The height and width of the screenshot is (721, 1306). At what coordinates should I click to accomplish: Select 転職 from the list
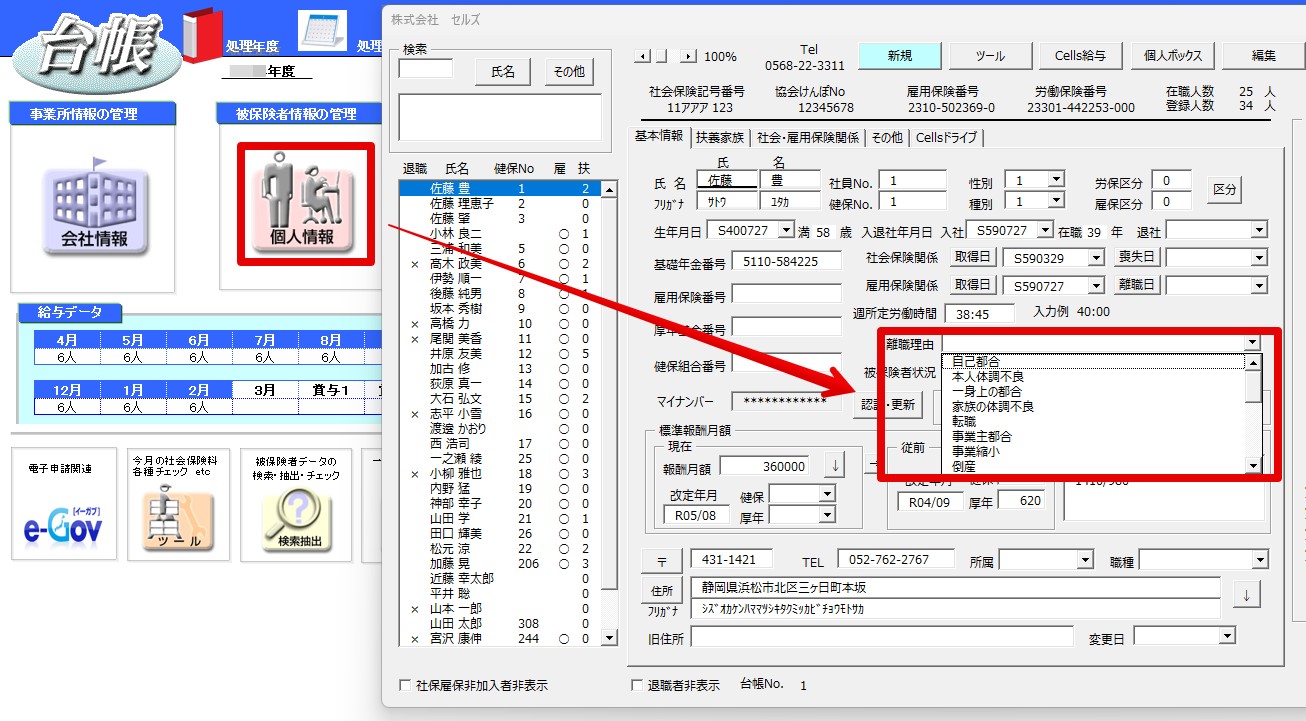click(1095, 421)
